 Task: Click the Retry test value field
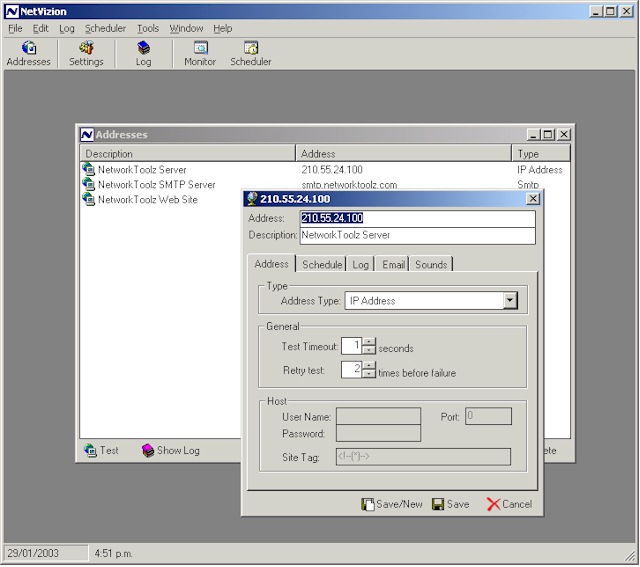tap(352, 369)
